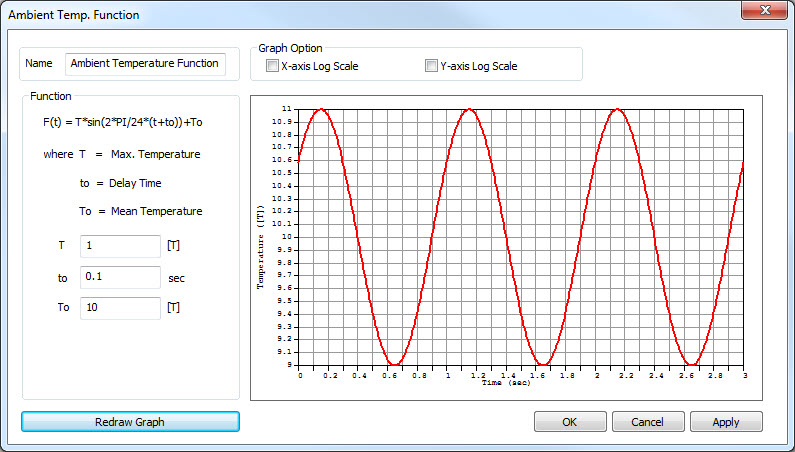Click the delay time field showing 0.1
Viewport: 795px width, 452px height.
pyautogui.click(x=120, y=277)
